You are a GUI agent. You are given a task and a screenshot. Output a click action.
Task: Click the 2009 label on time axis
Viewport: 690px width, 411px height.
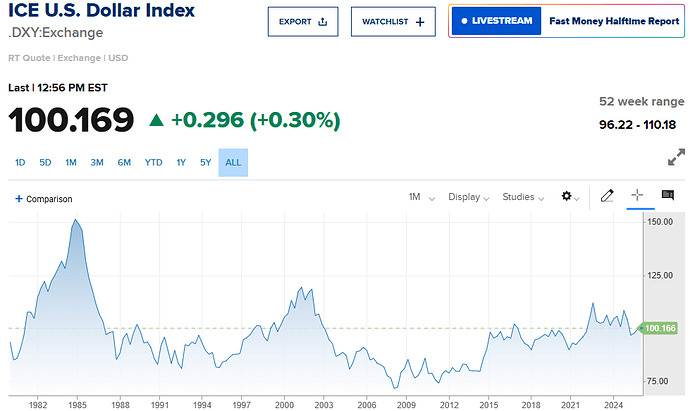(x=407, y=404)
